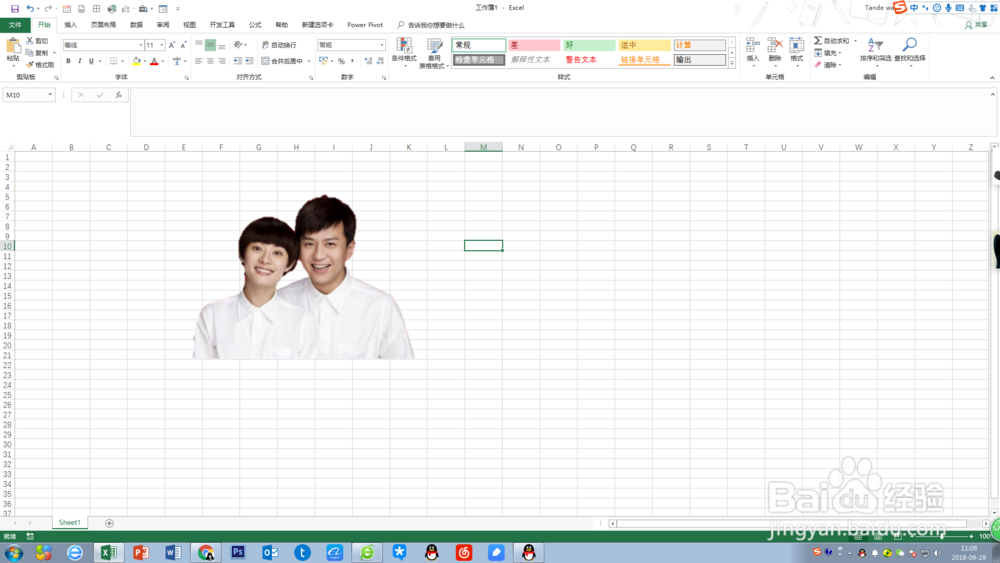
Task: Switch to the Data (数据) tab
Action: click(x=136, y=25)
